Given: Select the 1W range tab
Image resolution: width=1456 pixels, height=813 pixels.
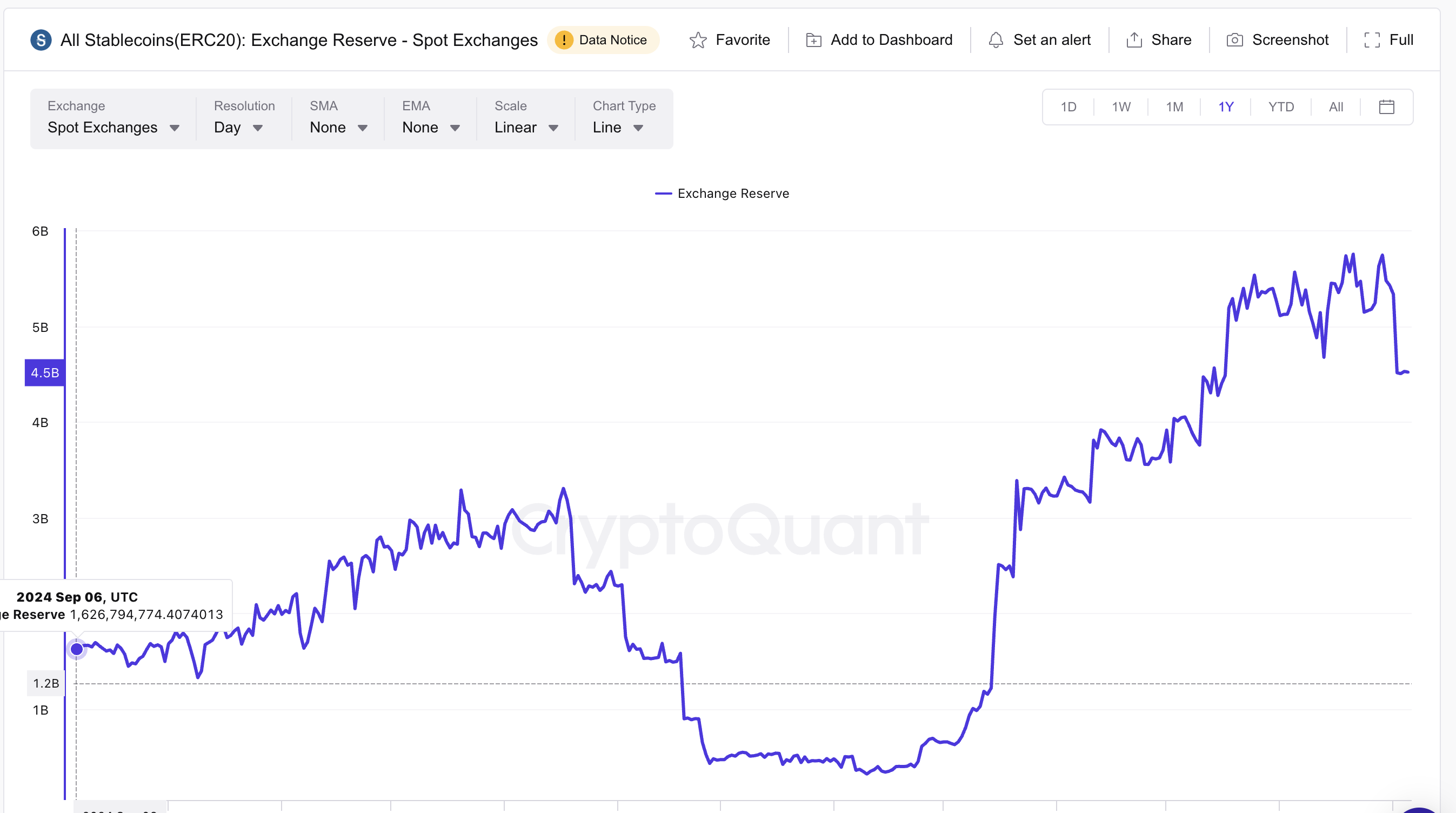Looking at the screenshot, I should 1121,106.
